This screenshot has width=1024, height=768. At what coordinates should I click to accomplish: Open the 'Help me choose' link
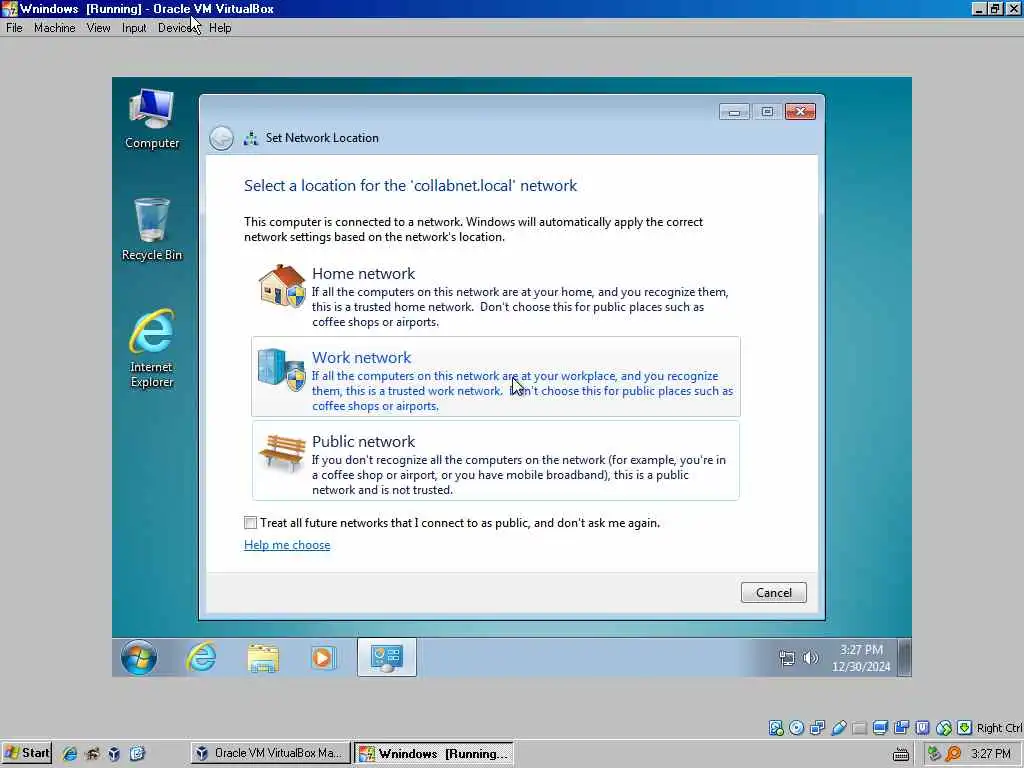(287, 545)
